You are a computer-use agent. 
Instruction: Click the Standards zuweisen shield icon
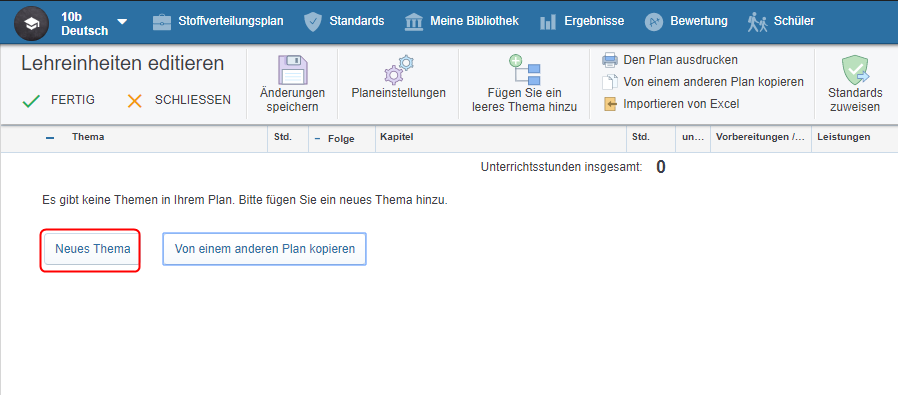click(855, 70)
